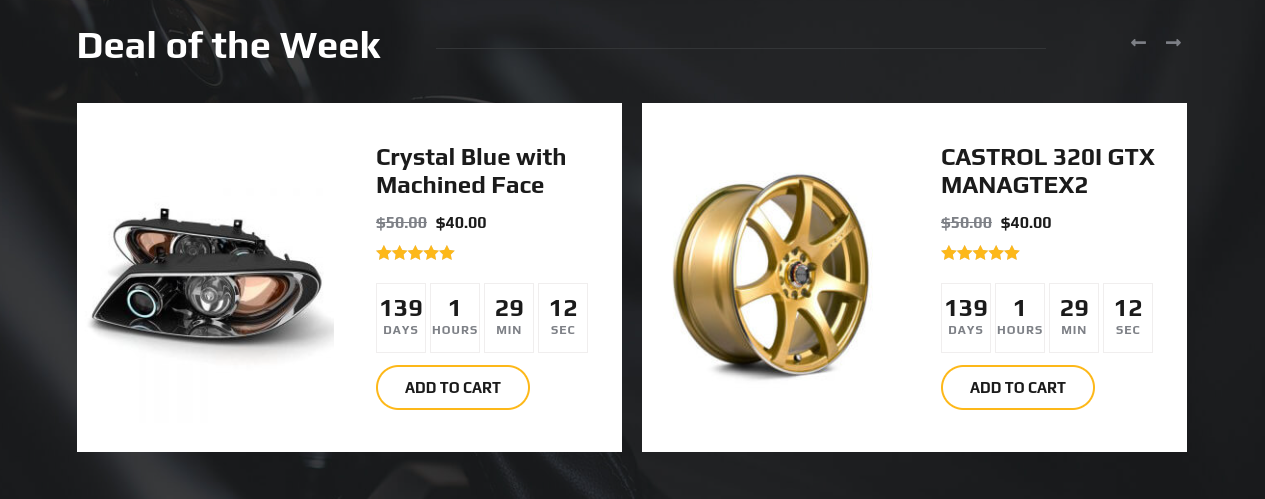
Task: Click the gold wheel star rating
Action: 980,253
